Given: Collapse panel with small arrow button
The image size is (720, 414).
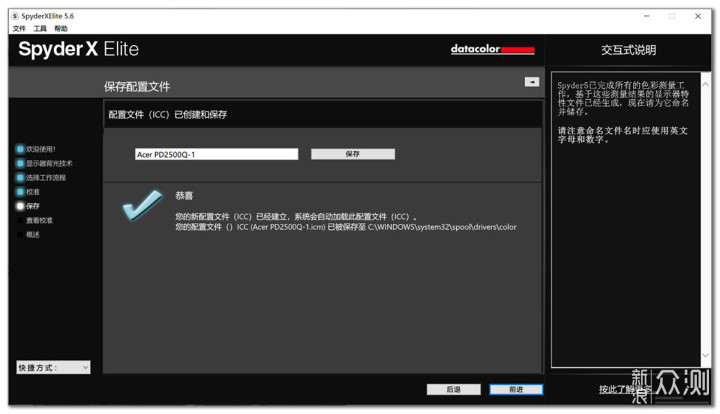Looking at the screenshot, I should [532, 82].
